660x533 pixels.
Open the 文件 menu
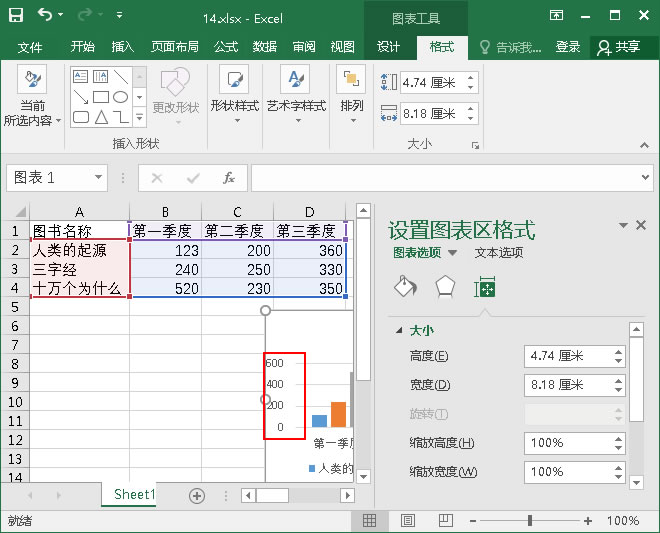[x=30, y=47]
